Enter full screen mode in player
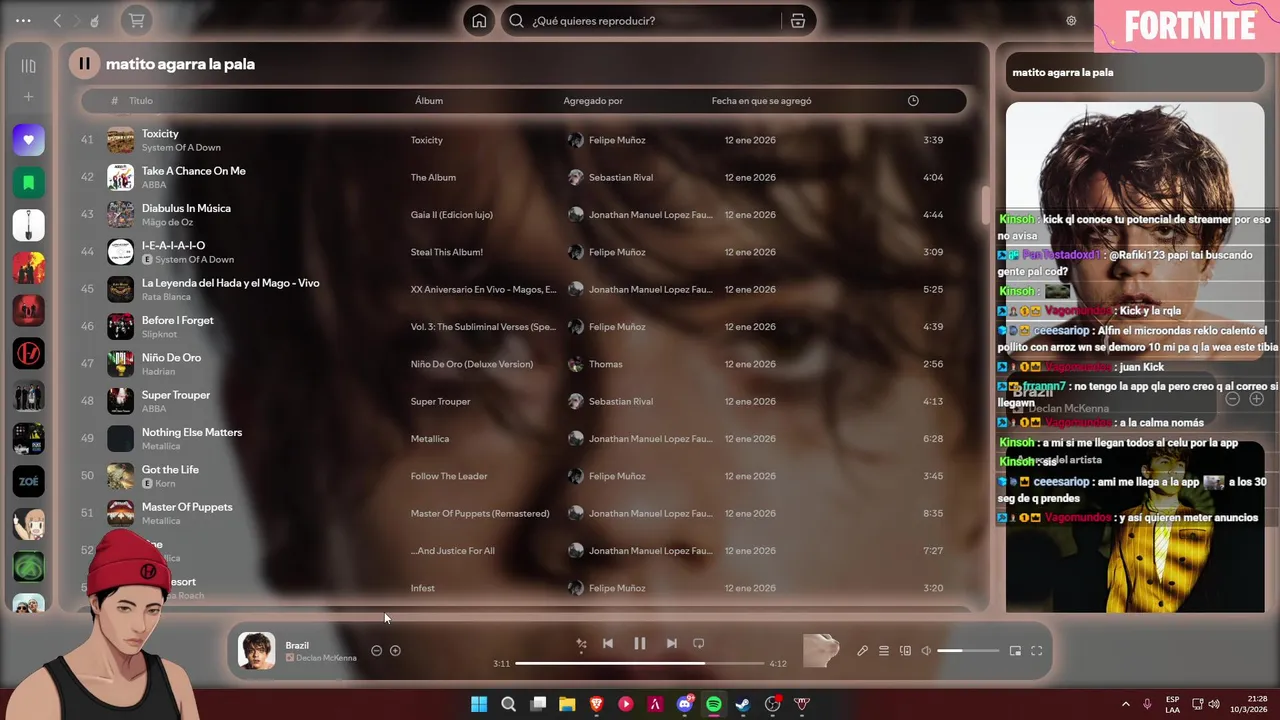The image size is (1280, 720). [x=1037, y=651]
